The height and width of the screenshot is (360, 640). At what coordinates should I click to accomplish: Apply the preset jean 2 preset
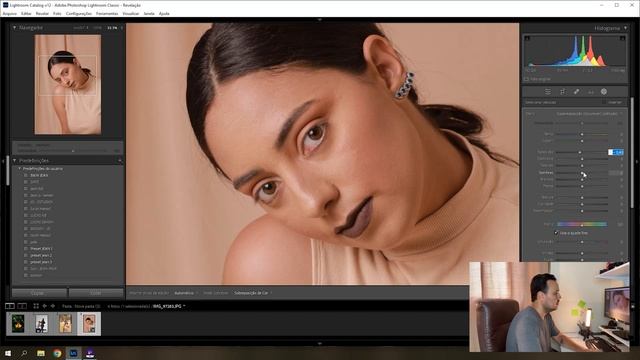[41, 255]
